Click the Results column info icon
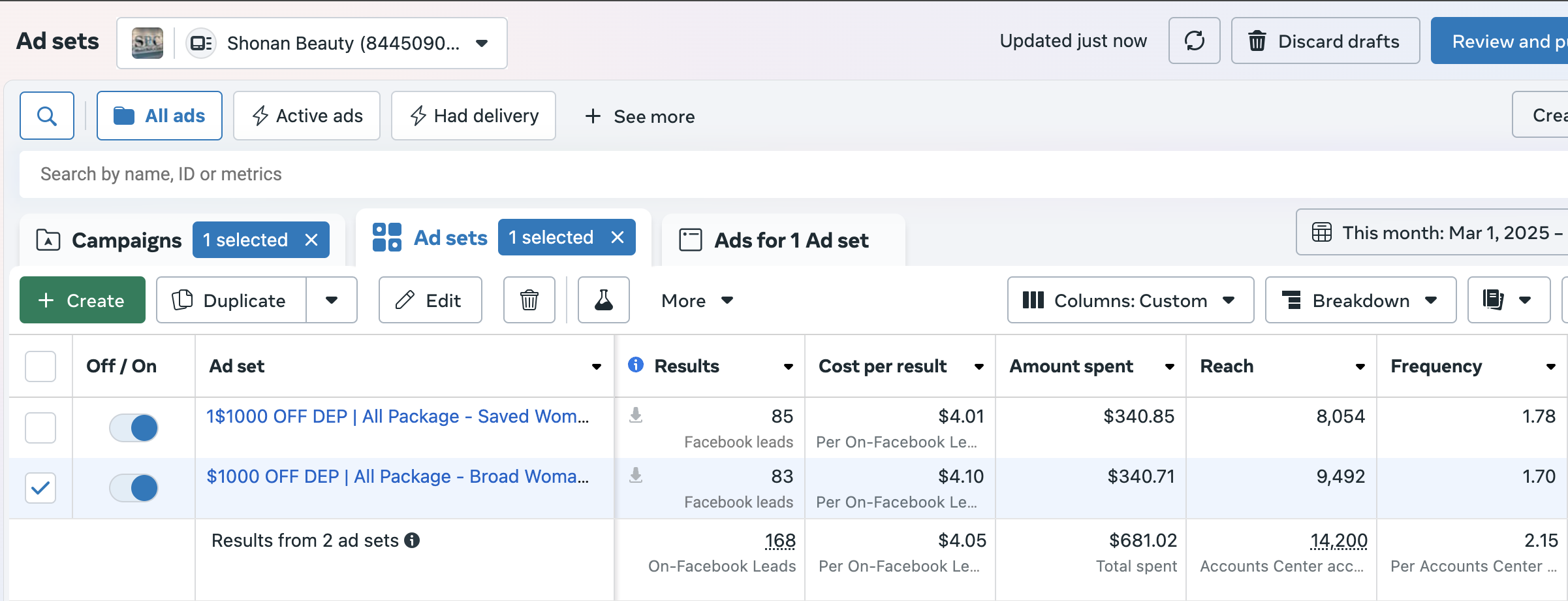The width and height of the screenshot is (1568, 601). pyautogui.click(x=635, y=365)
